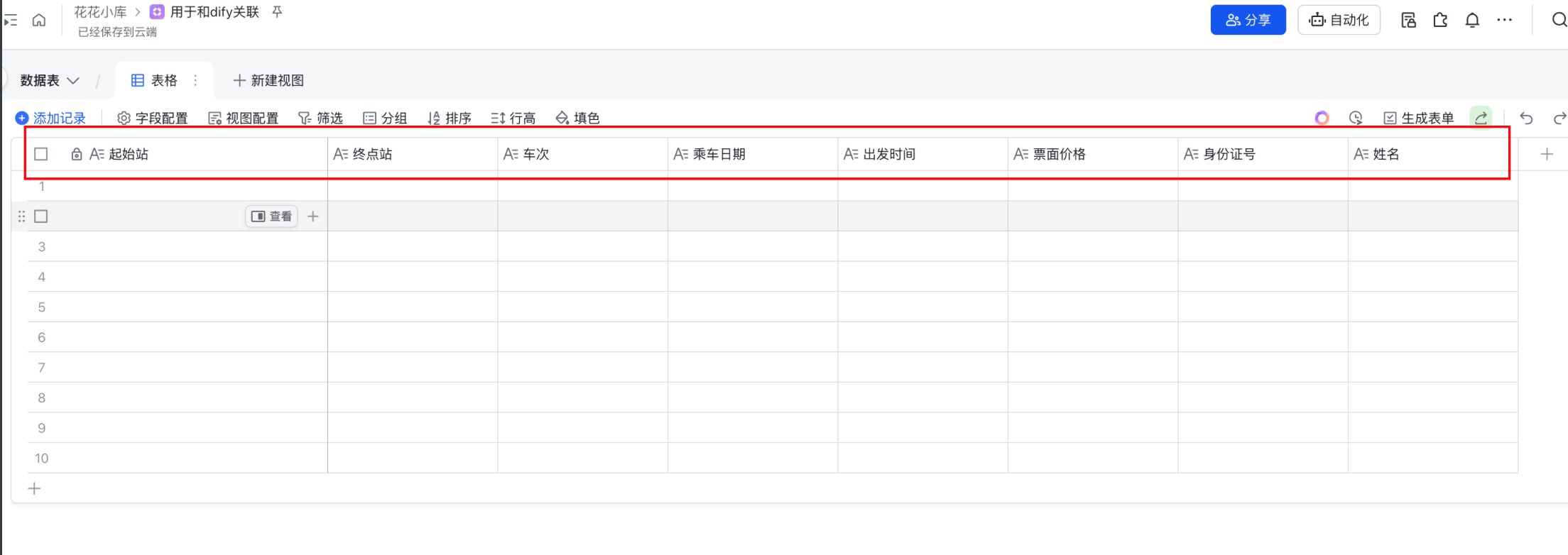Open the history clock icon

(1356, 118)
